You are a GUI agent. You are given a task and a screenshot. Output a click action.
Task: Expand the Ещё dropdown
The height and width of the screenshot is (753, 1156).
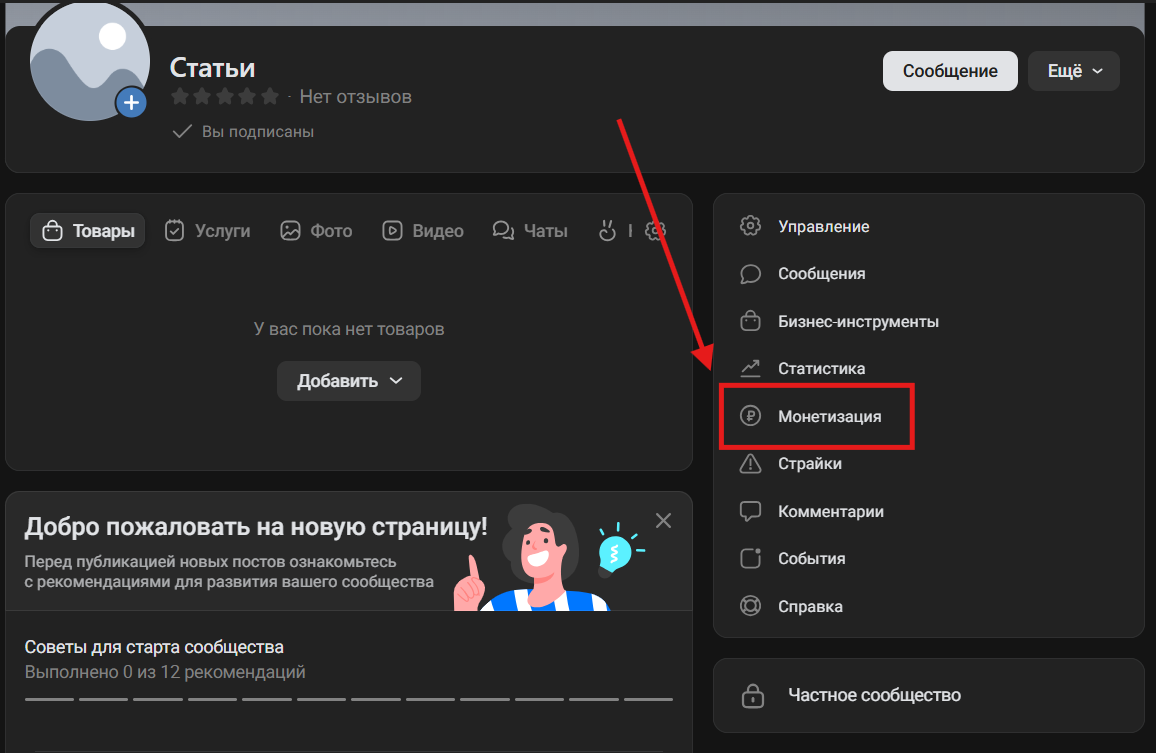[1073, 70]
